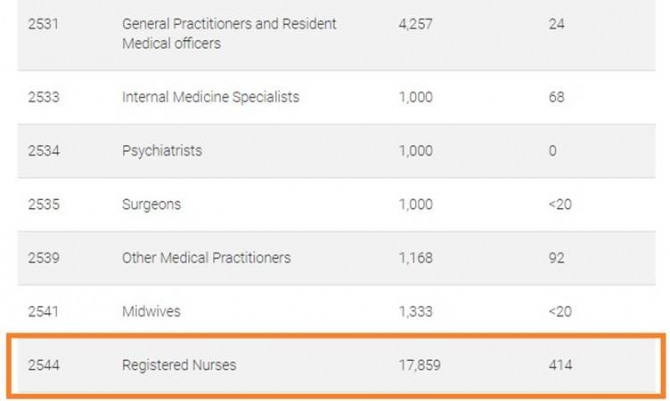This screenshot has width=670, height=401.
Task: Click occupation code 2541
Action: [x=45, y=311]
